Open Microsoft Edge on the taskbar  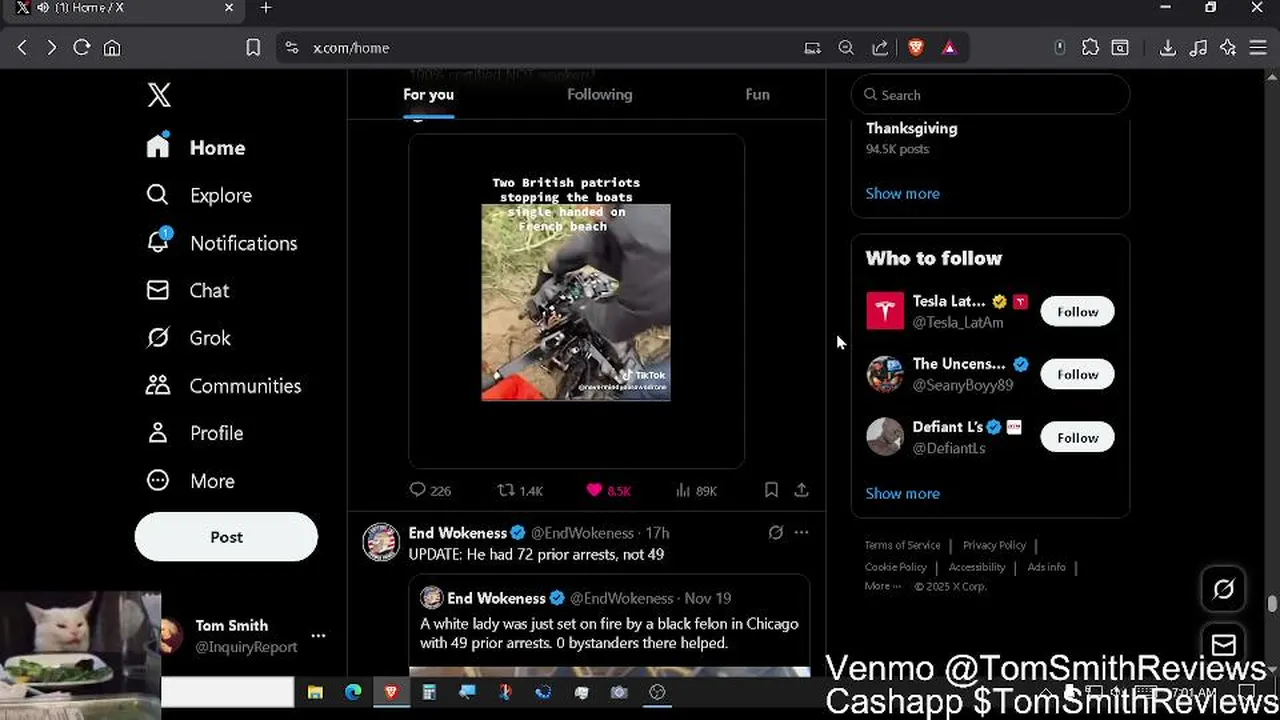coord(353,692)
